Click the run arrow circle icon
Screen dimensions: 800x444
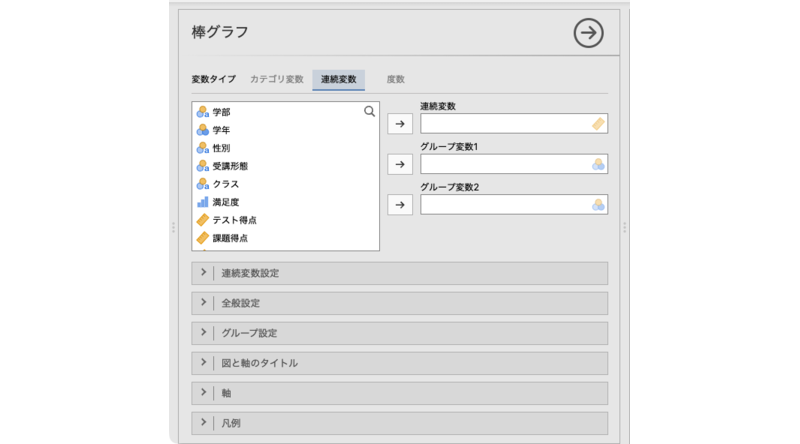pos(589,33)
